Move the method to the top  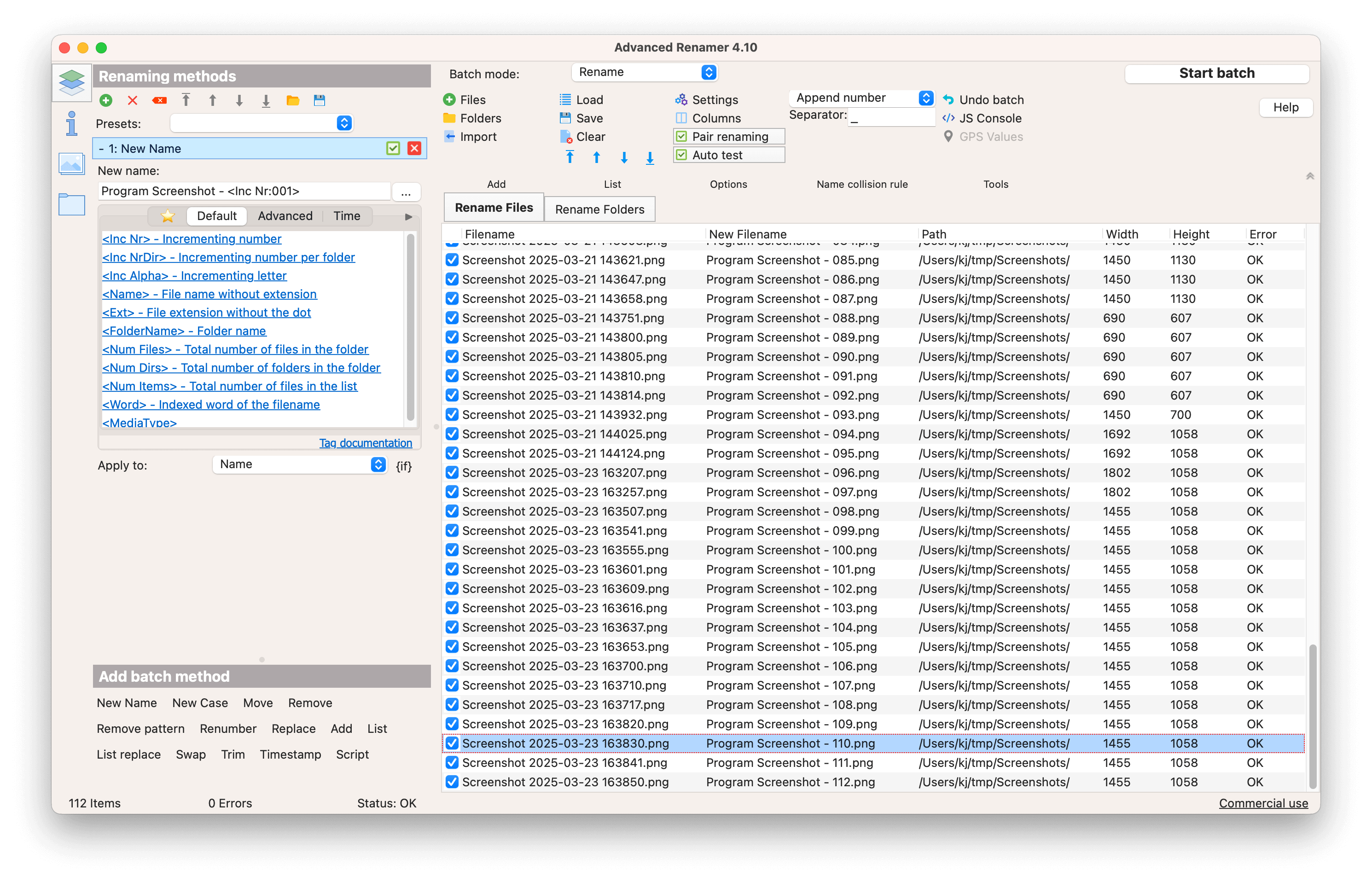tap(186, 100)
